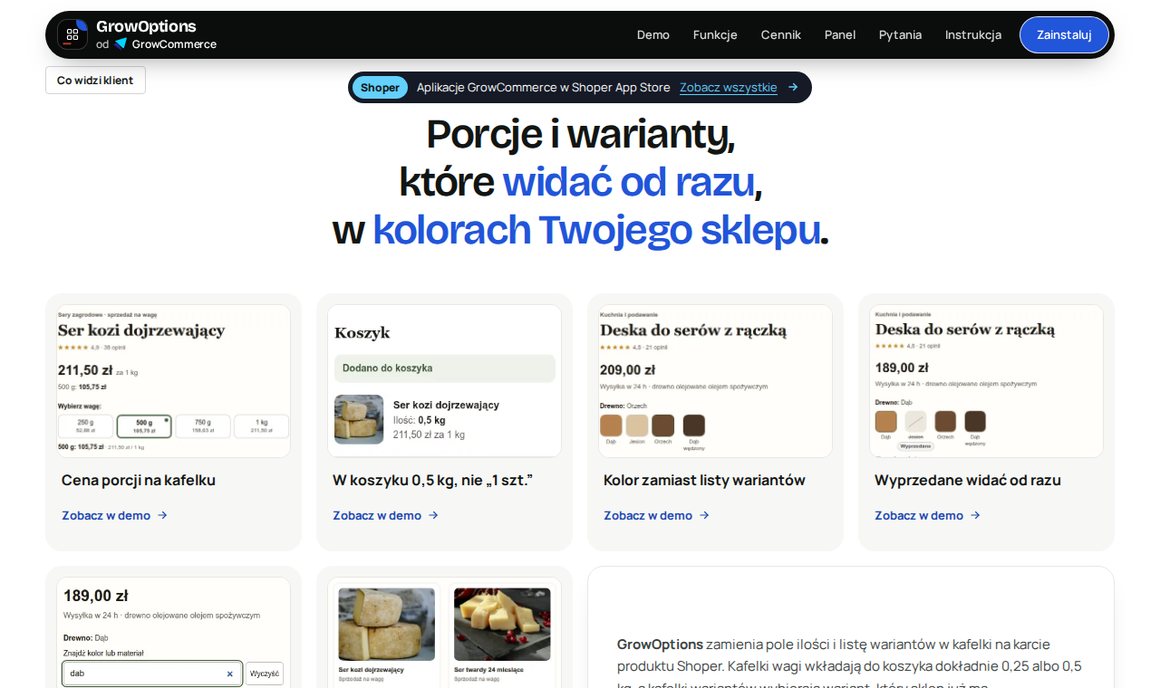Click arrow in 'Cena porcji na kafelku' demo link
1160x688 pixels.
(162, 516)
